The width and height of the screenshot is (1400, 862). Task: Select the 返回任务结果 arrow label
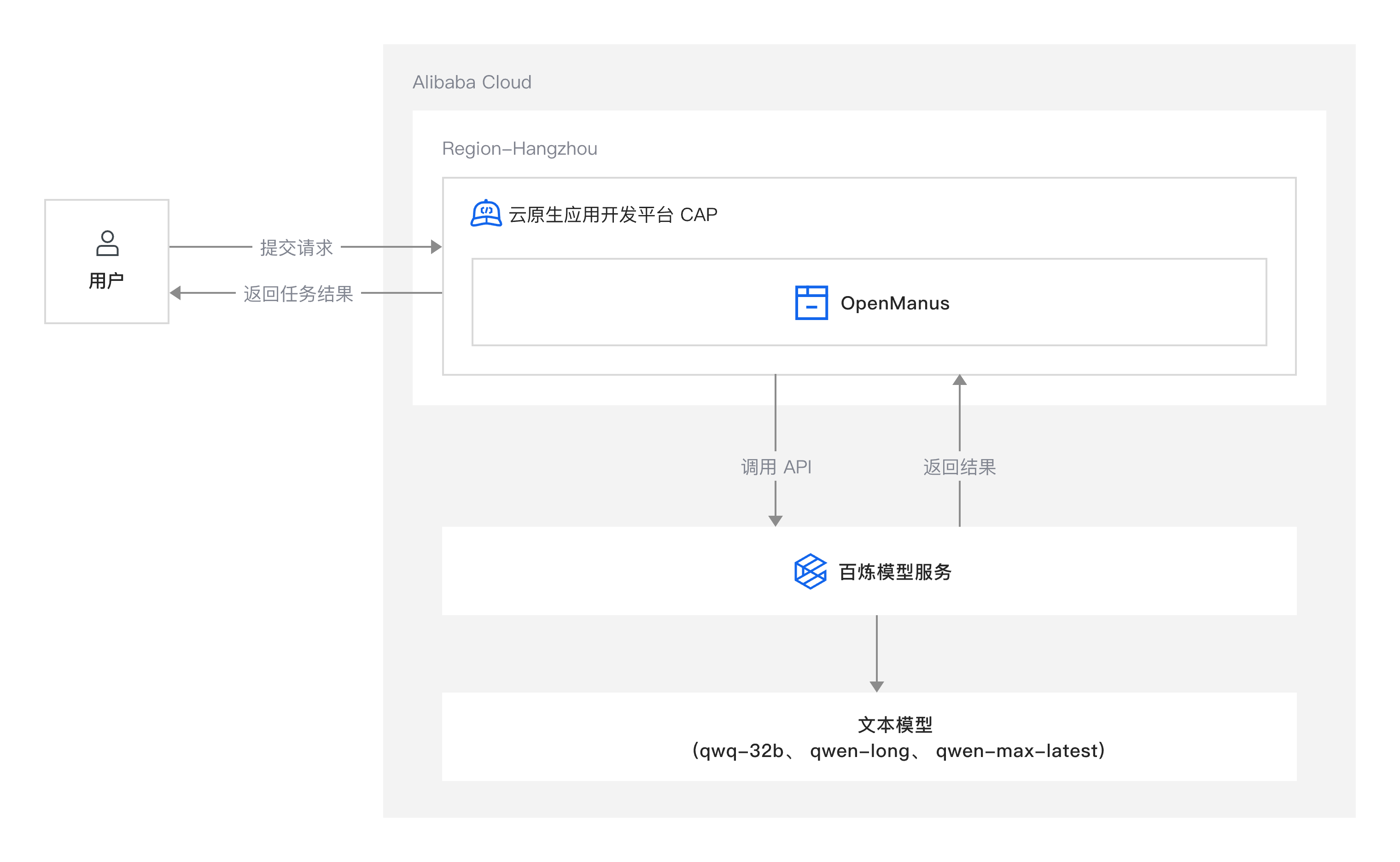[x=298, y=294]
